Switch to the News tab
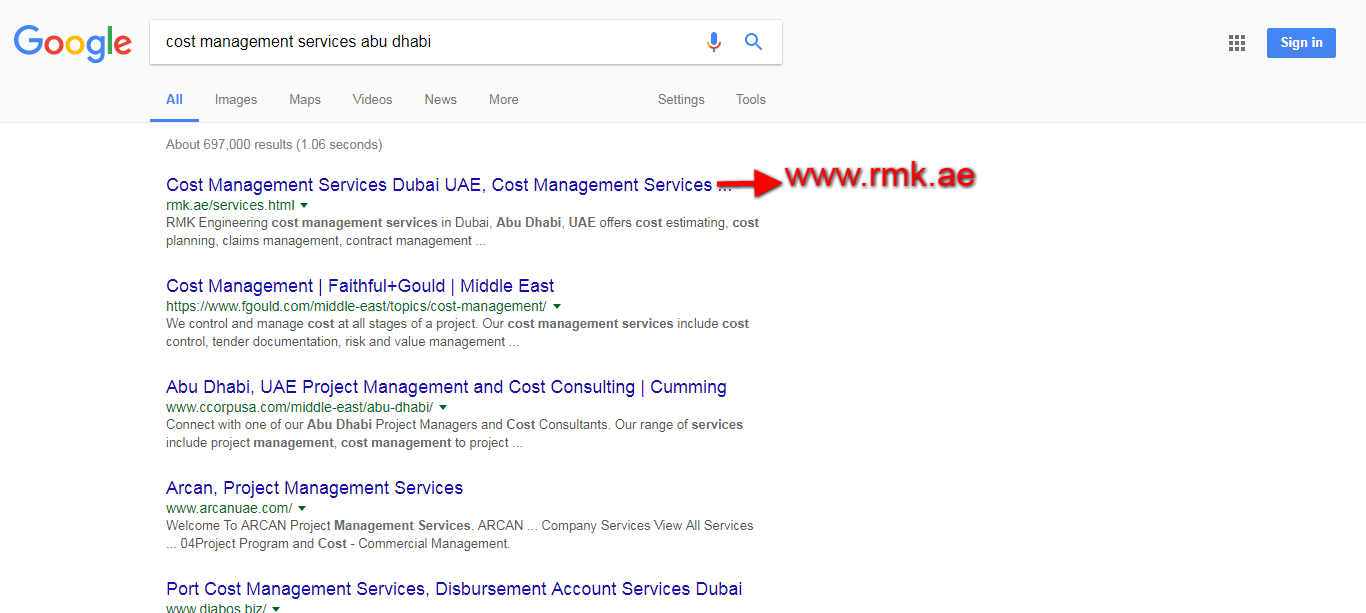Viewport: 1366px width, 613px height. point(440,100)
